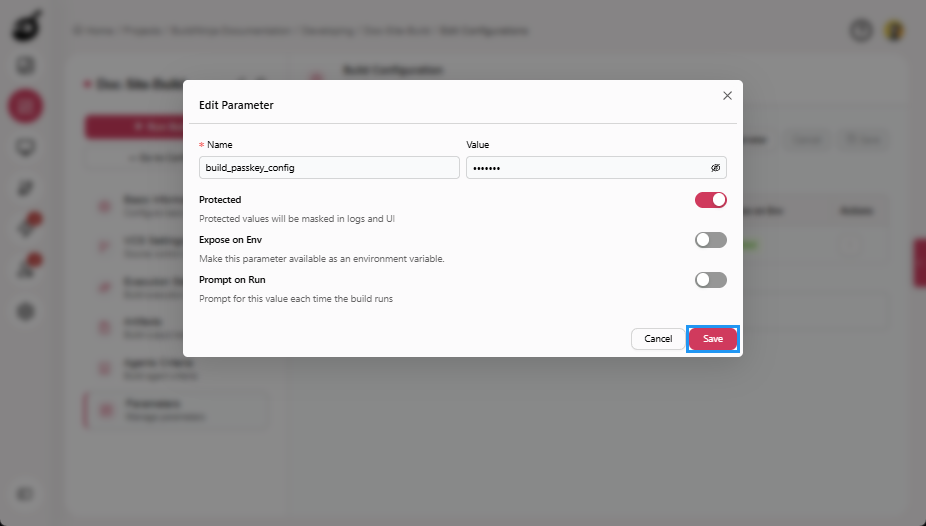Click 'Prompt for this value each time the build runs'
926x526 pixels.
(x=296, y=299)
